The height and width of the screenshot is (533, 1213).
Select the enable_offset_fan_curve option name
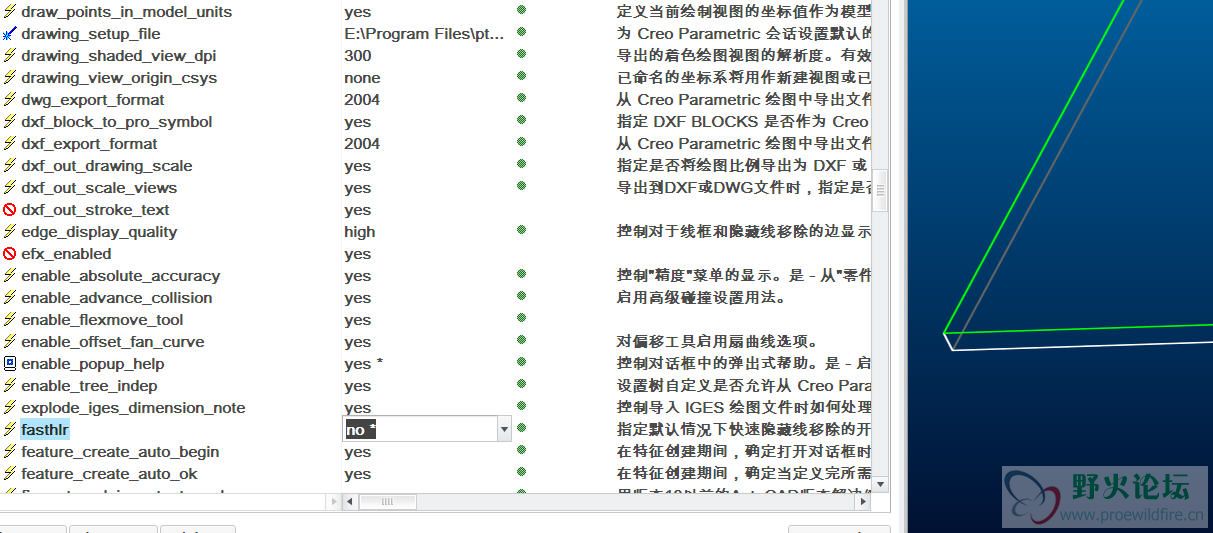112,342
